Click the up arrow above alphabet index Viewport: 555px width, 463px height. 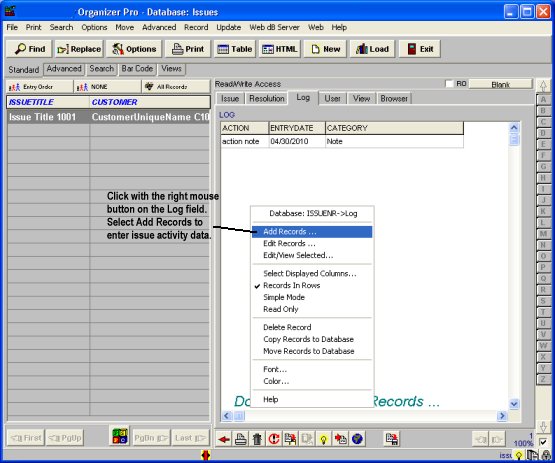pyautogui.click(x=543, y=85)
